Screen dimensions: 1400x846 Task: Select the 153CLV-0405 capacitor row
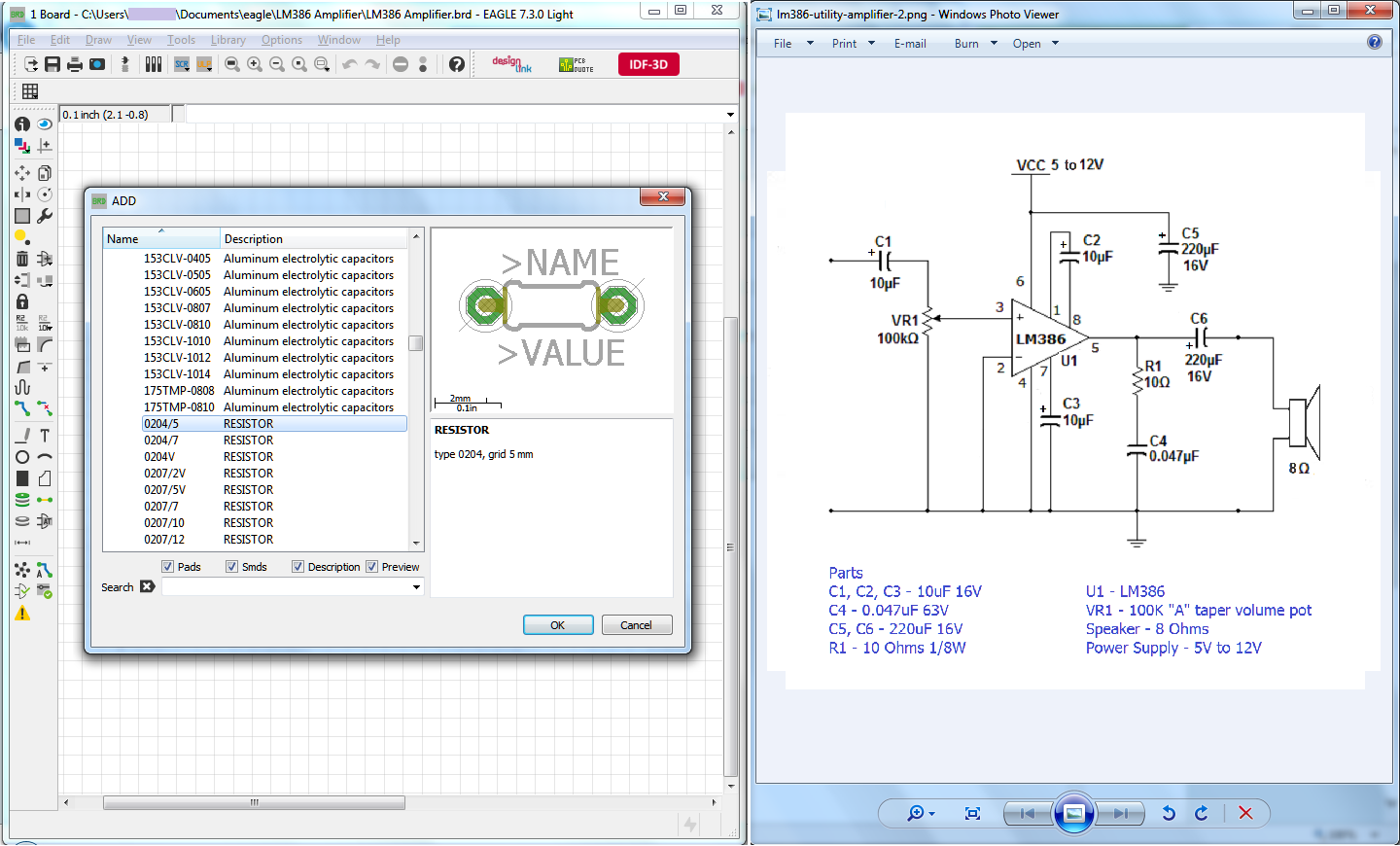point(274,259)
